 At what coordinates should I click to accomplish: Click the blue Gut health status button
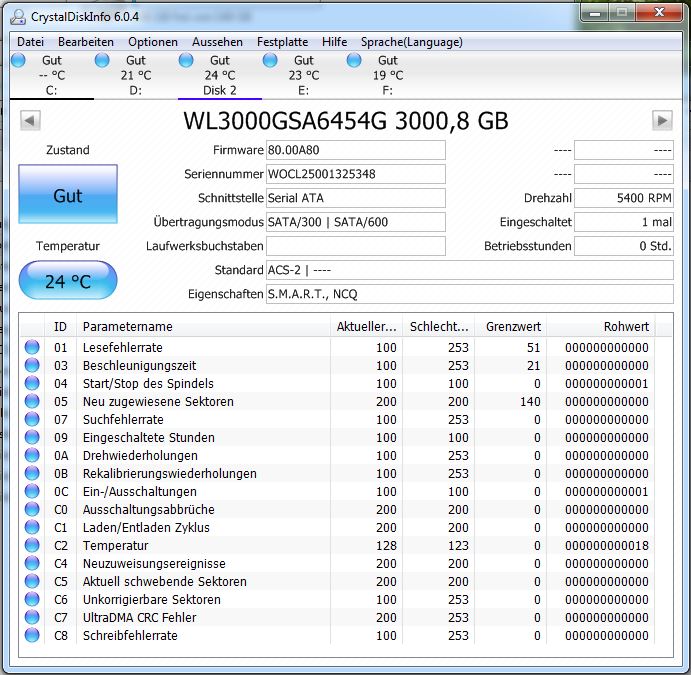(68, 194)
